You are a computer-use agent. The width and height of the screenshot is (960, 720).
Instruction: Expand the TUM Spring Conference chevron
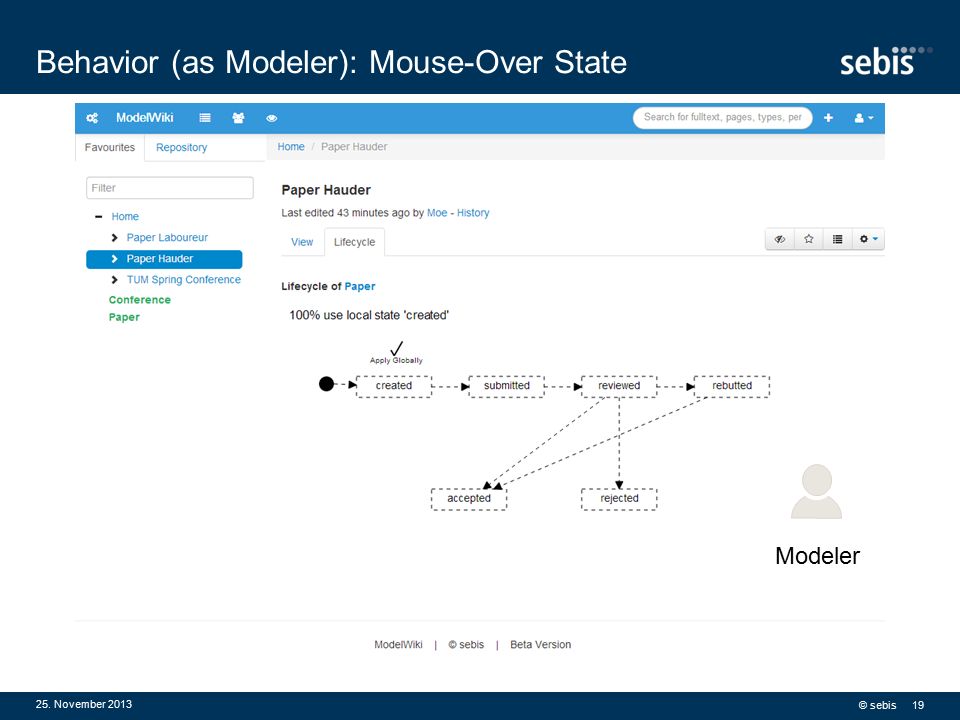114,280
